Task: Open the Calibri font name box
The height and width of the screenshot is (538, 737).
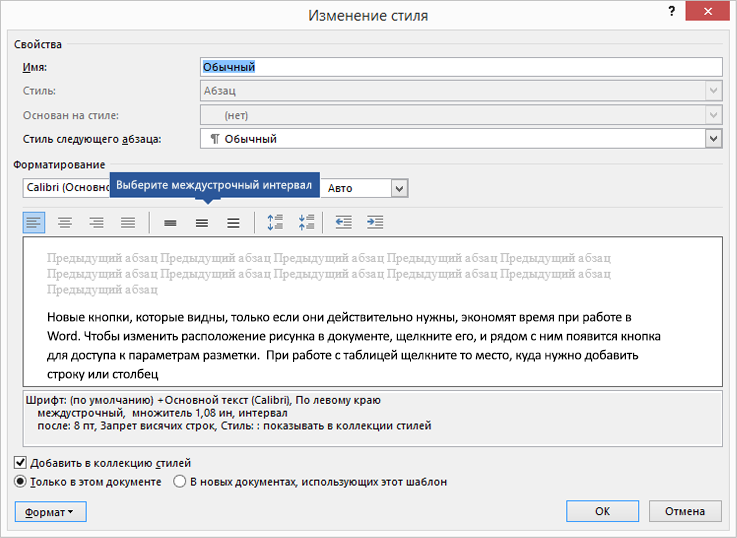Action: (66, 187)
